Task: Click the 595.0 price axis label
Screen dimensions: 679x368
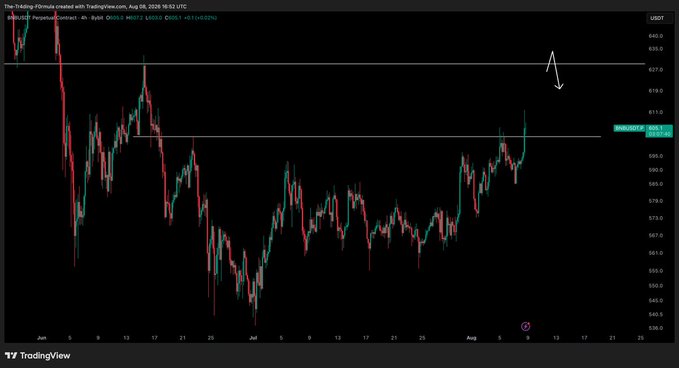Action: [x=656, y=156]
